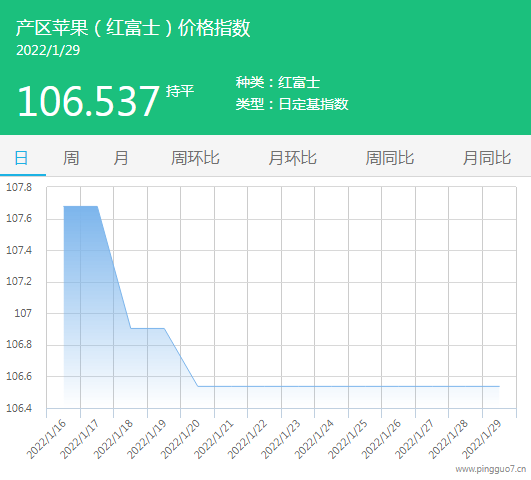Image resolution: width=531 pixels, height=480 pixels.
Task: Click the 2022/1/18 data point on the chart line
Action: (131, 328)
